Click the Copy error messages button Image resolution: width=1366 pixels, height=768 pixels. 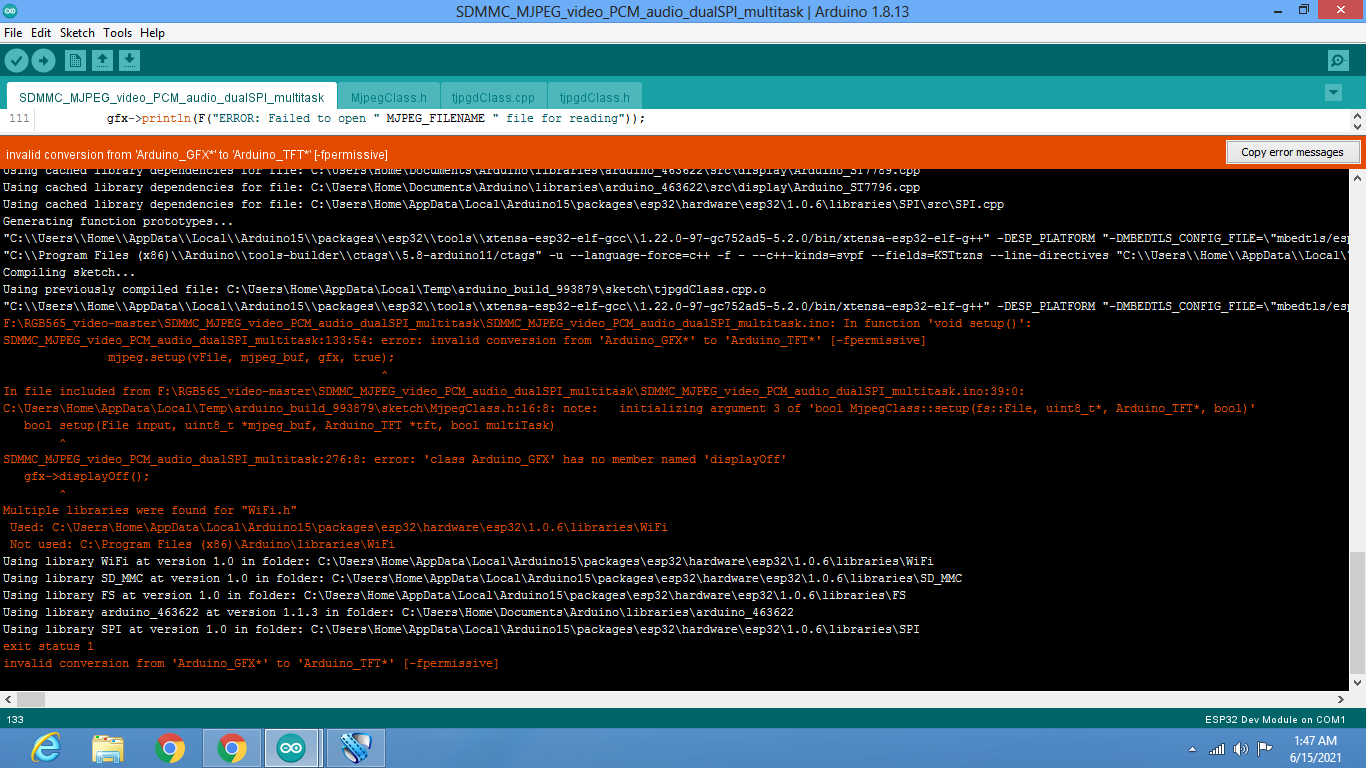[1293, 151]
